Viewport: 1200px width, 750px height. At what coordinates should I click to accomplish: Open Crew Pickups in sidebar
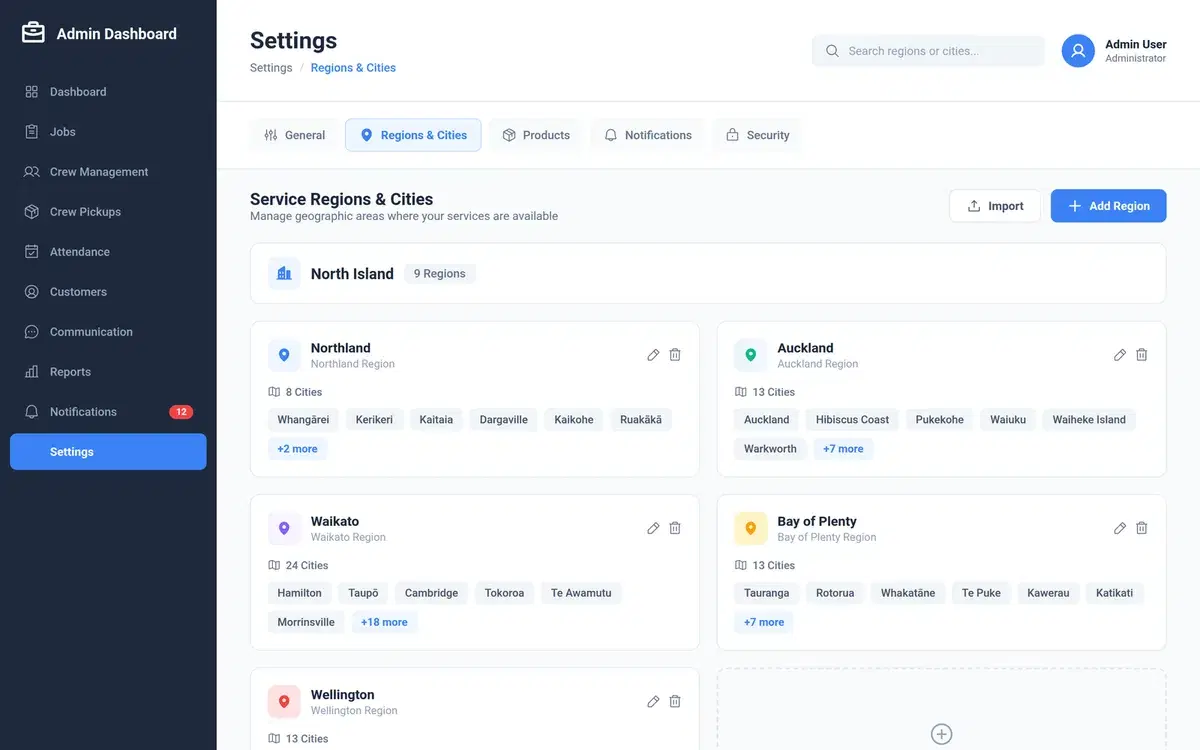click(x=108, y=212)
